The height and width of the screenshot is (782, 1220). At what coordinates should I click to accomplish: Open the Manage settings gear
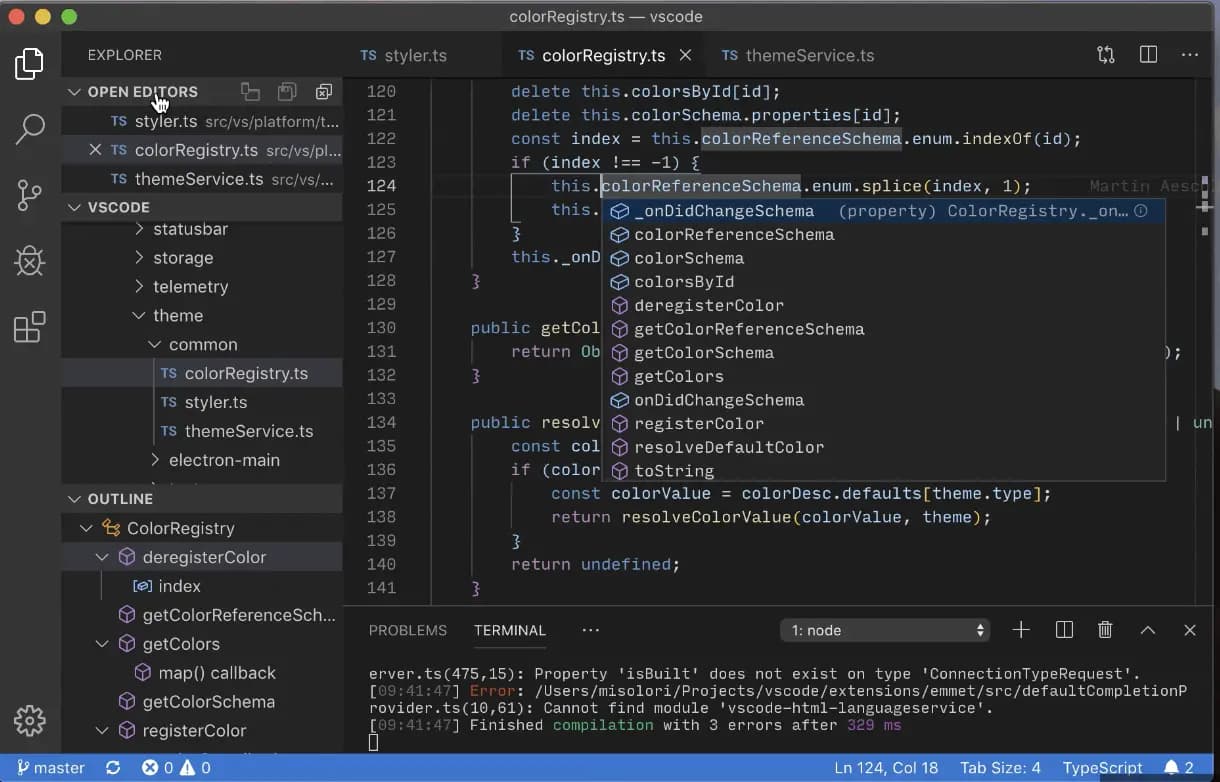click(29, 720)
